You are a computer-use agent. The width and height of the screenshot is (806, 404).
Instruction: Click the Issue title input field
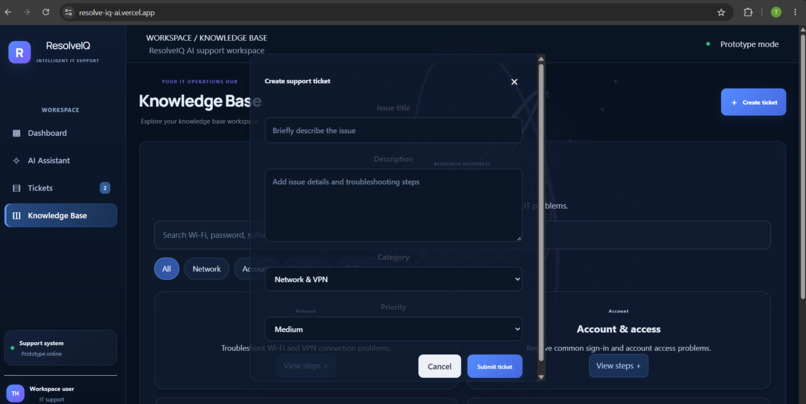[394, 131]
